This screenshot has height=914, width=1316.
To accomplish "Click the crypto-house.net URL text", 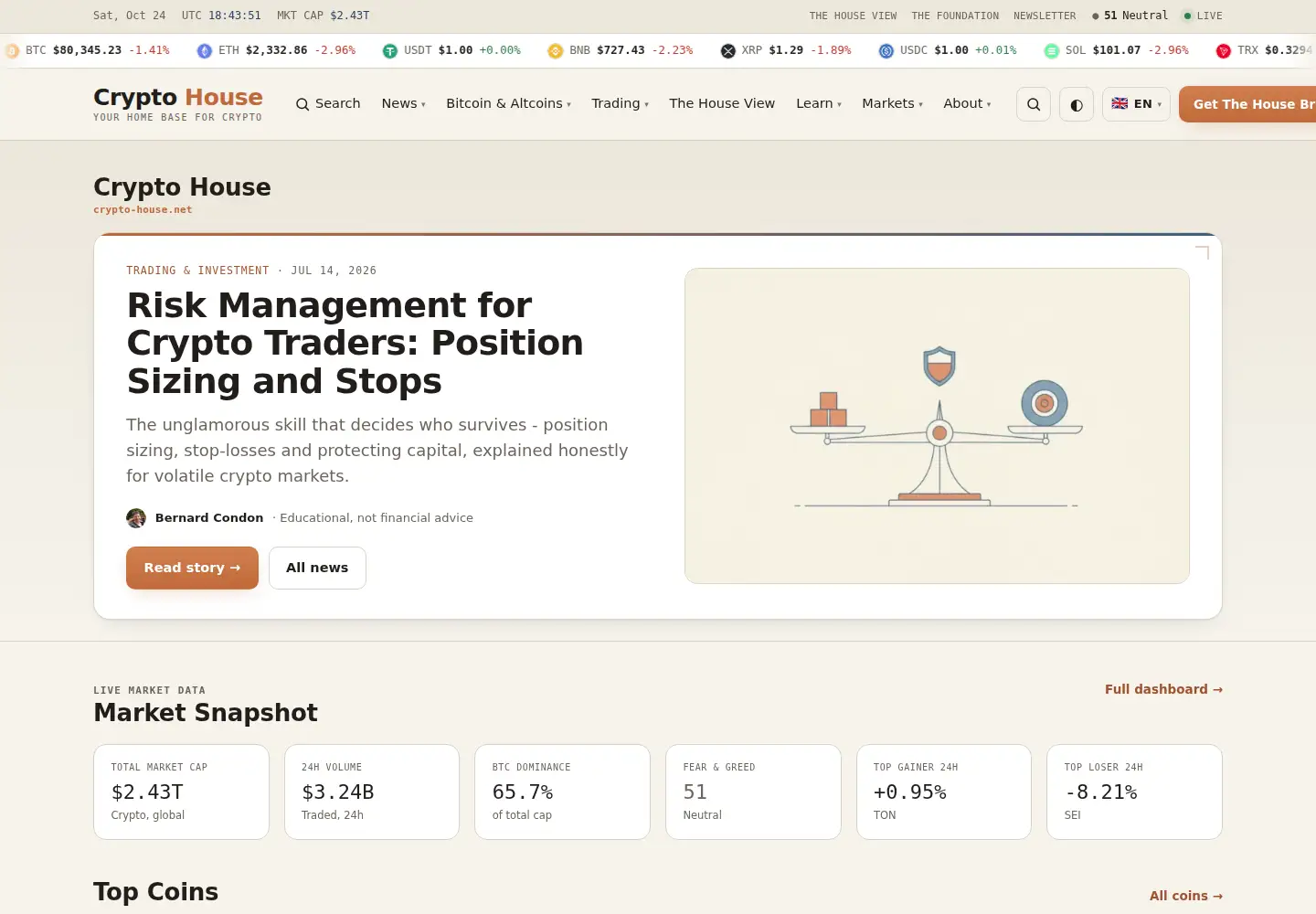I will coord(143,209).
